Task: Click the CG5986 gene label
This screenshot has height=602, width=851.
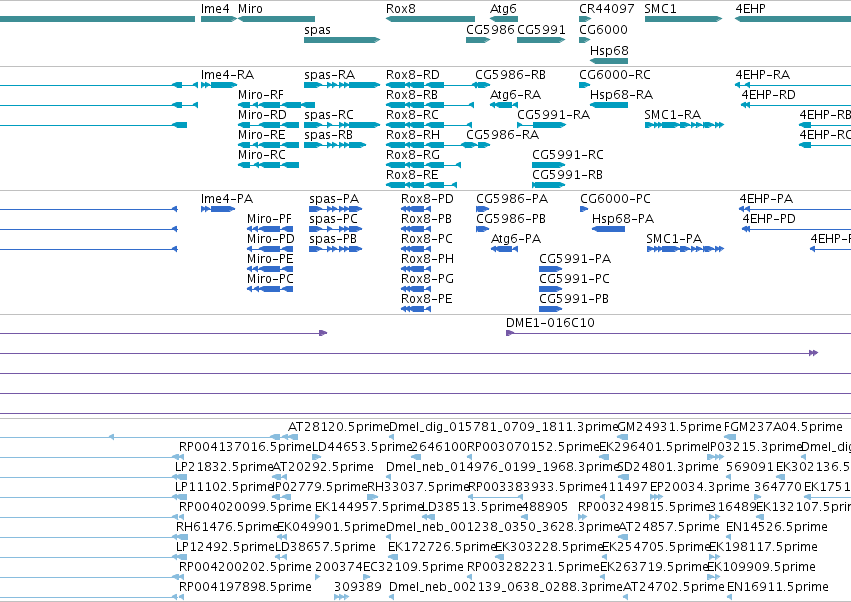Action: [490, 29]
